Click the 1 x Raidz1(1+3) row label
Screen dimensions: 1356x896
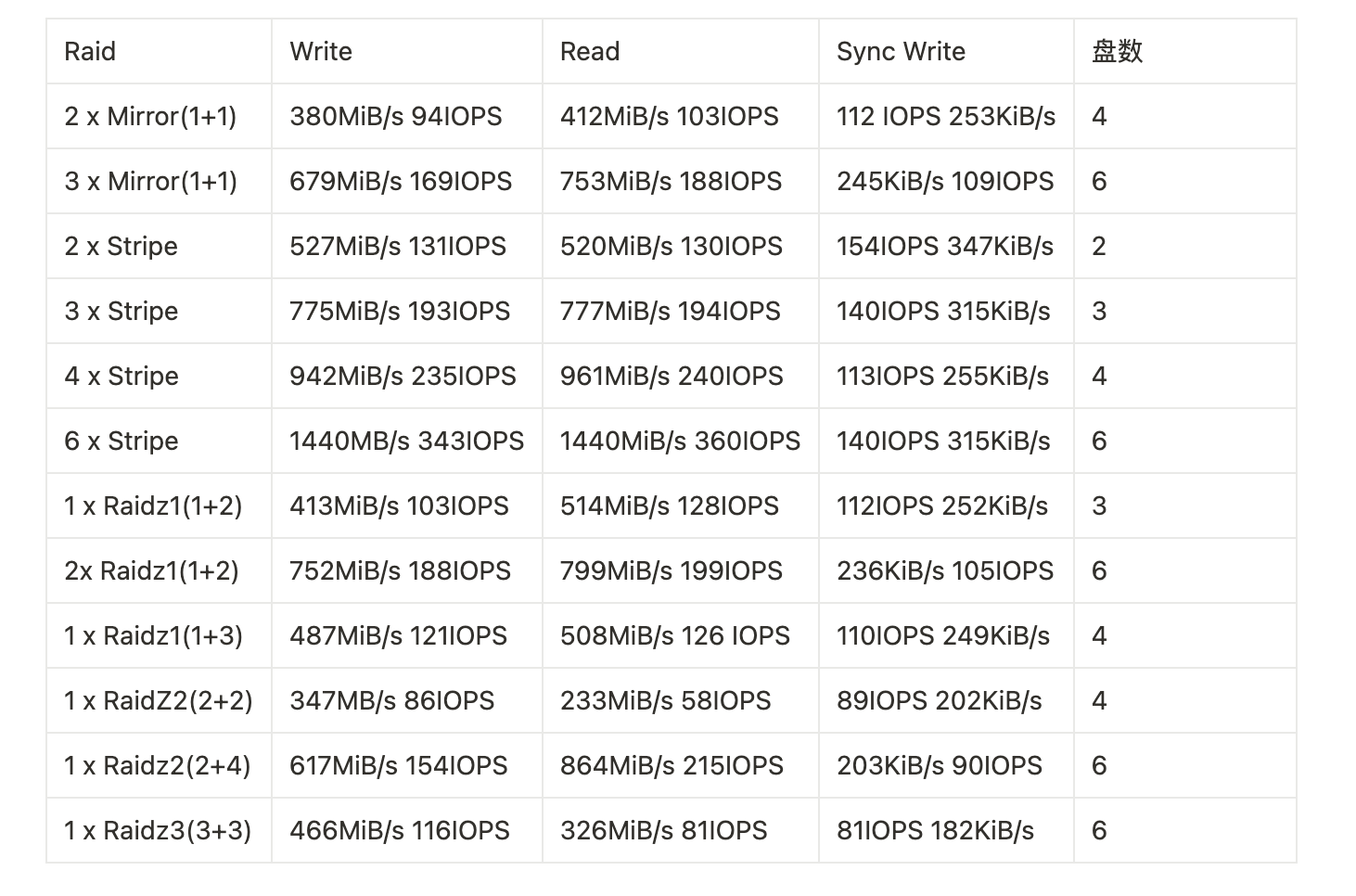(153, 636)
